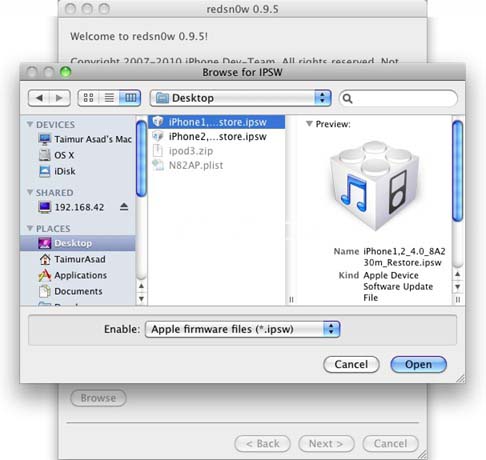Click the preview pane scroll down arrow
This screenshot has height=460, width=486.
coord(457,287)
